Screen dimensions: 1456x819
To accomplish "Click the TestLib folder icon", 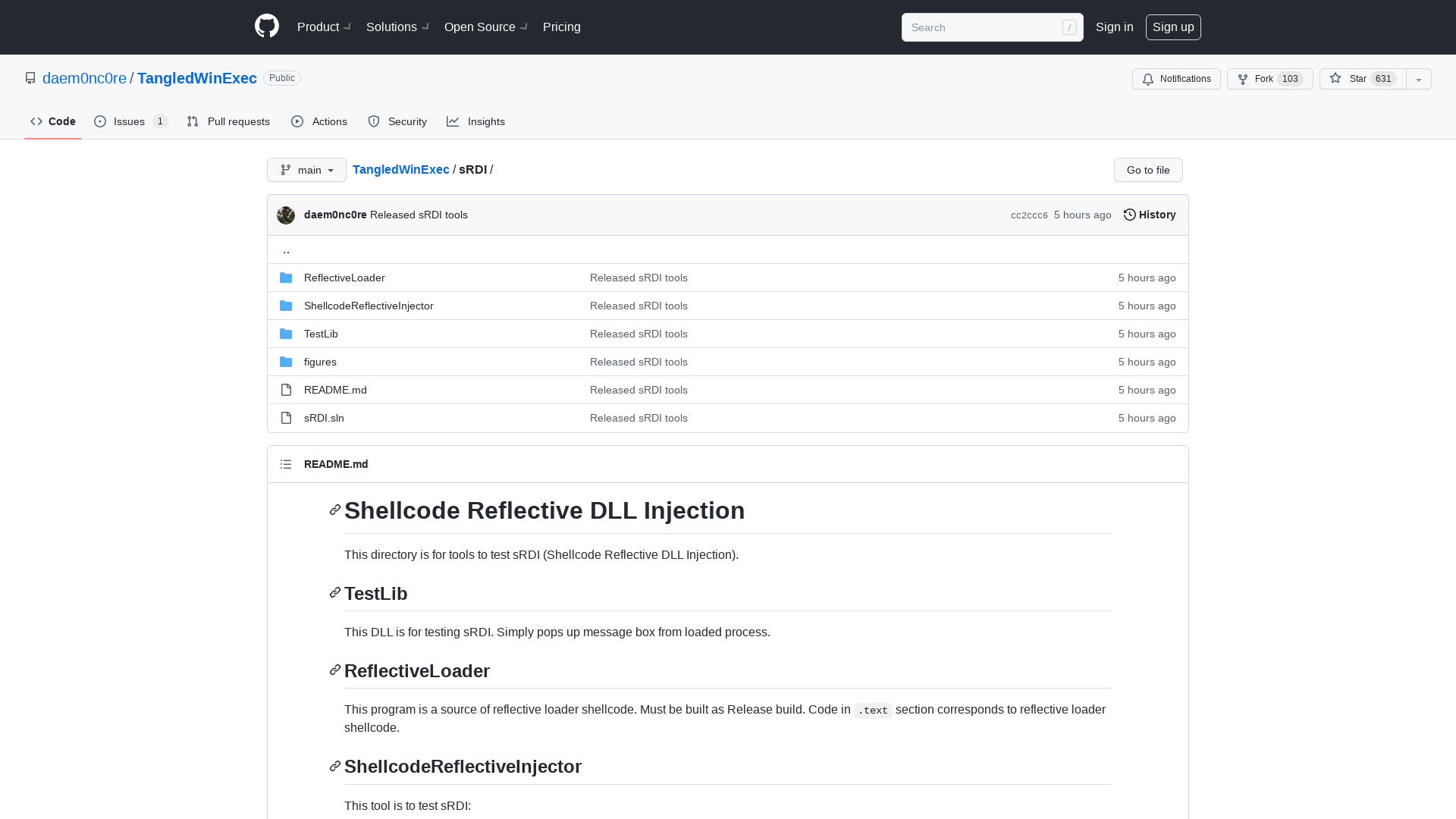I will click(x=286, y=334).
